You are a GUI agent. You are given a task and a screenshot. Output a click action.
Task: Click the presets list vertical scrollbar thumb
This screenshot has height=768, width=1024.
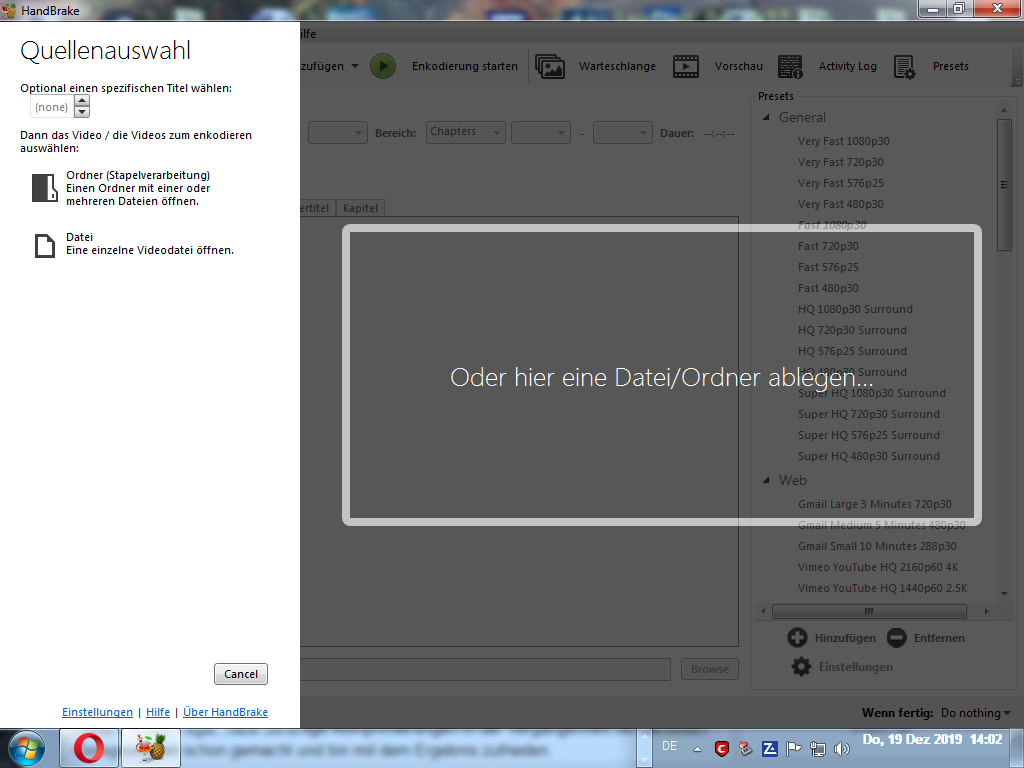point(1004,184)
